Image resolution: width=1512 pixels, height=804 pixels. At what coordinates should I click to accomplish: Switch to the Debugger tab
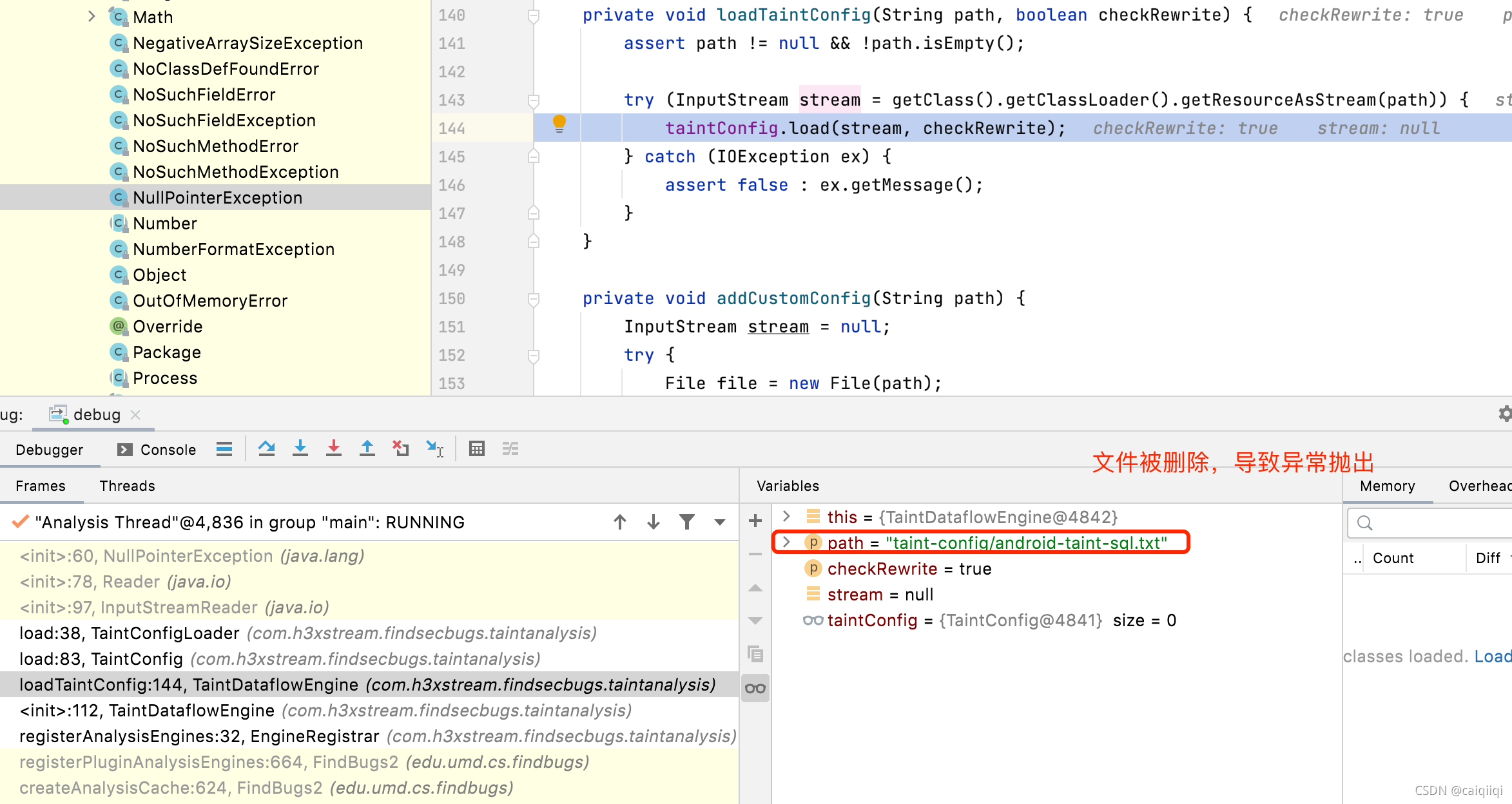(50, 450)
